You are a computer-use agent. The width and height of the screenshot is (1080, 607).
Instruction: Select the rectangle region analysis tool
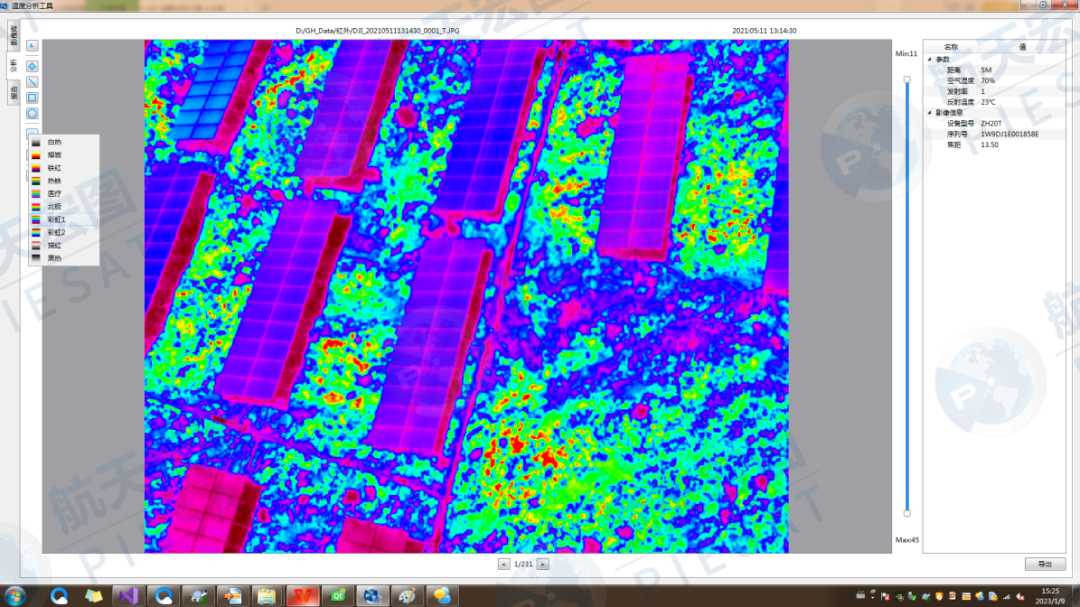[33, 97]
